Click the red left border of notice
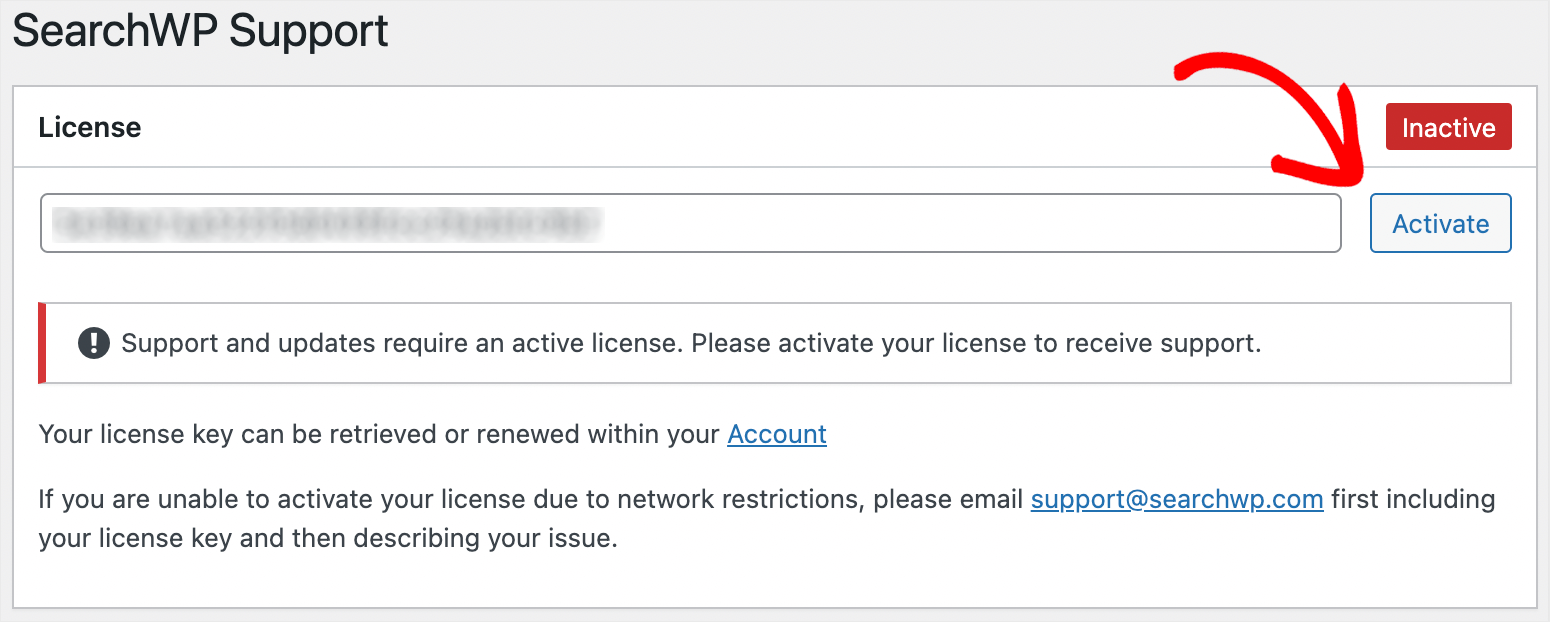The image size is (1550, 622). [x=42, y=343]
